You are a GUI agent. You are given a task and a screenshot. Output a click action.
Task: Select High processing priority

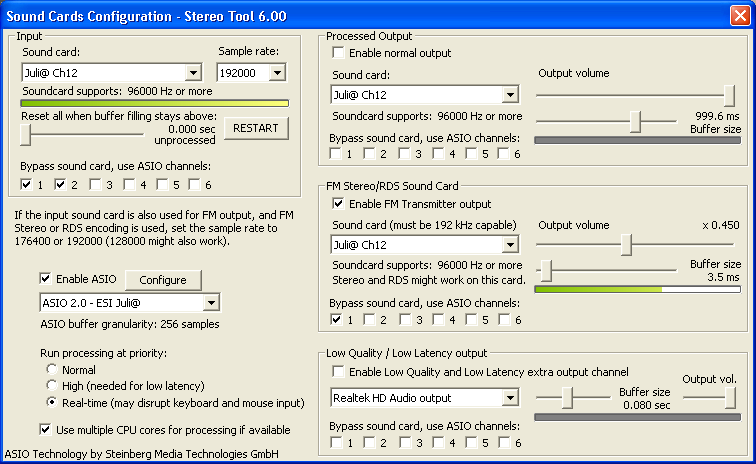coord(52,385)
